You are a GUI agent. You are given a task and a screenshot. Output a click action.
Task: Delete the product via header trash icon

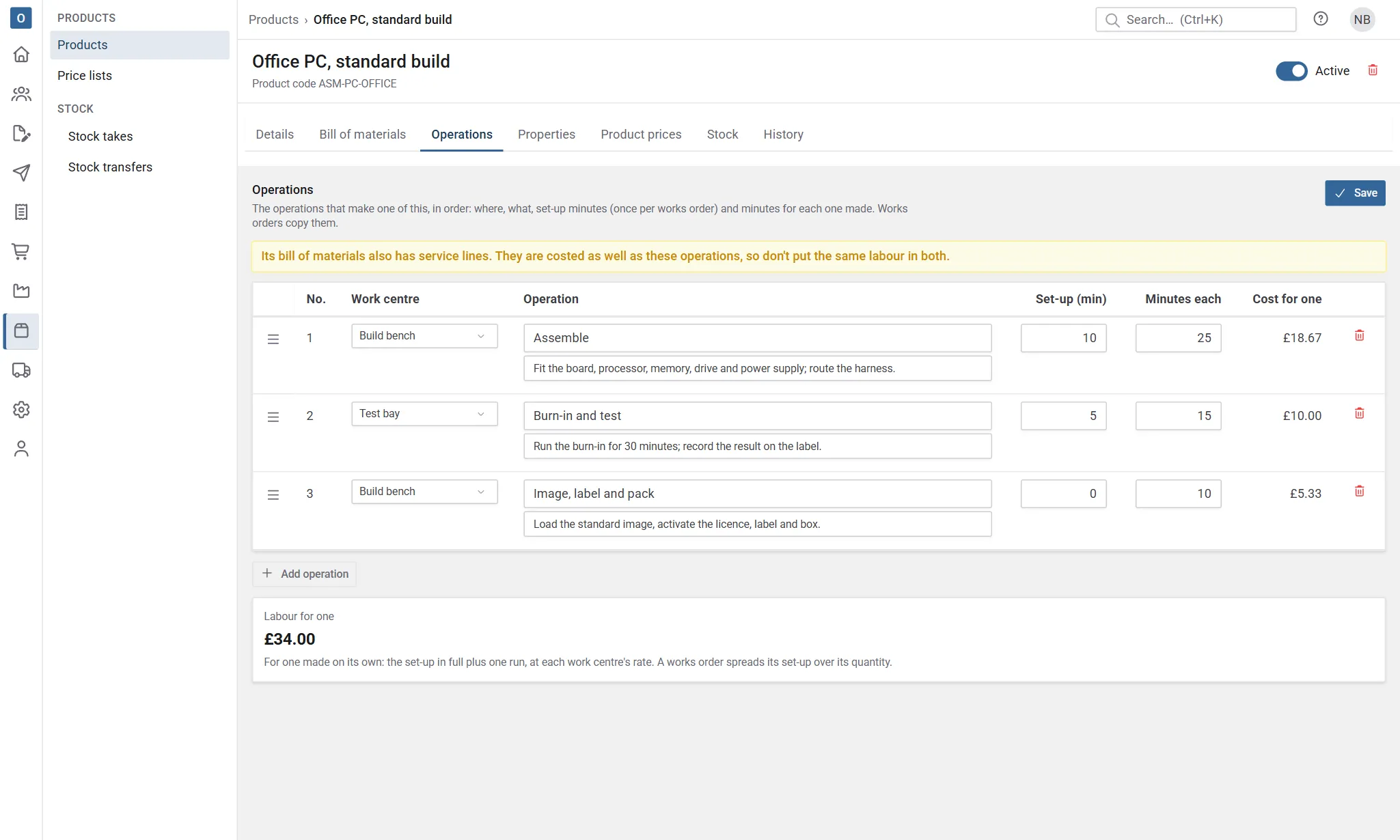(x=1373, y=70)
